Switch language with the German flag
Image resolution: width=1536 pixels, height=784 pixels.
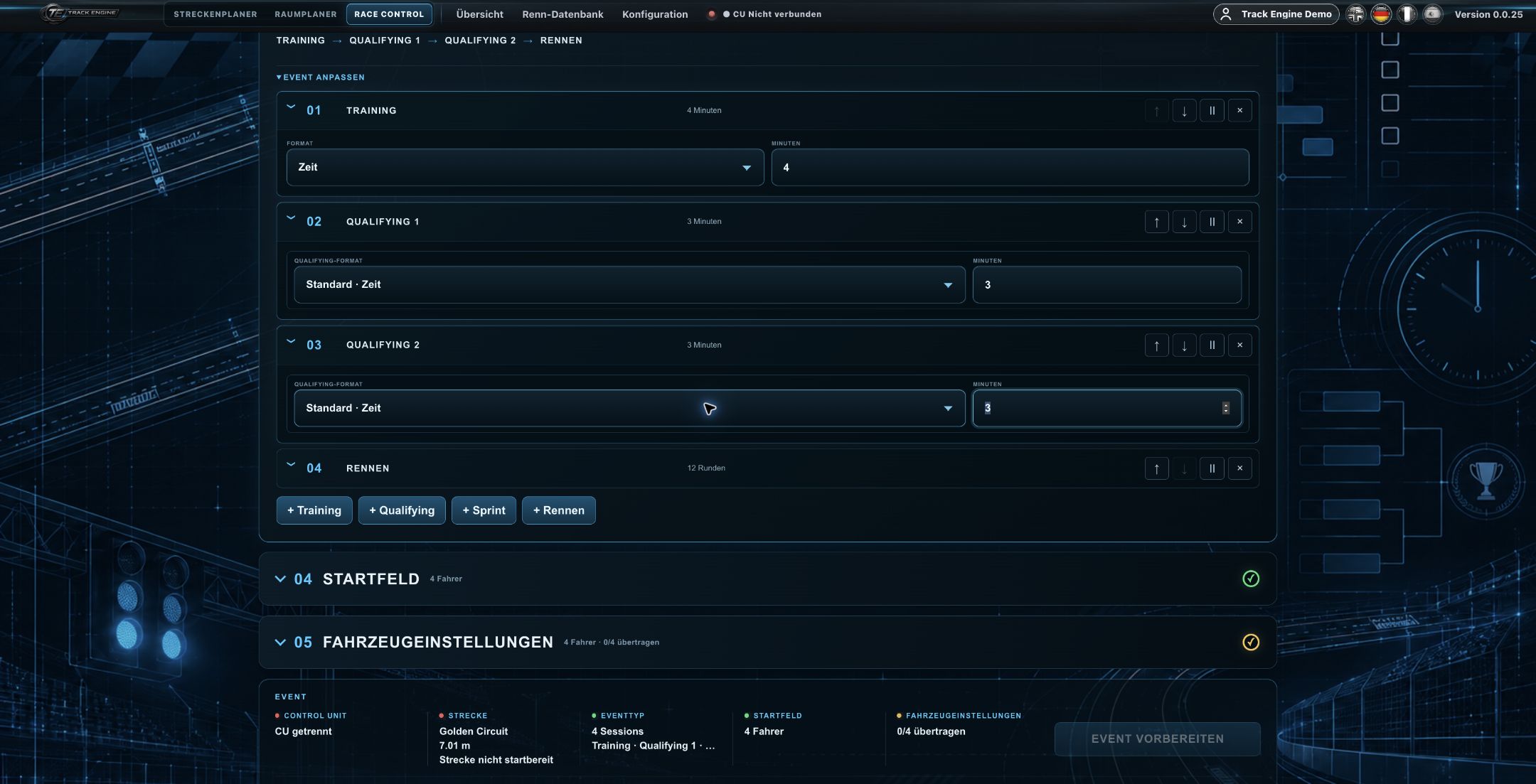coord(1381,14)
